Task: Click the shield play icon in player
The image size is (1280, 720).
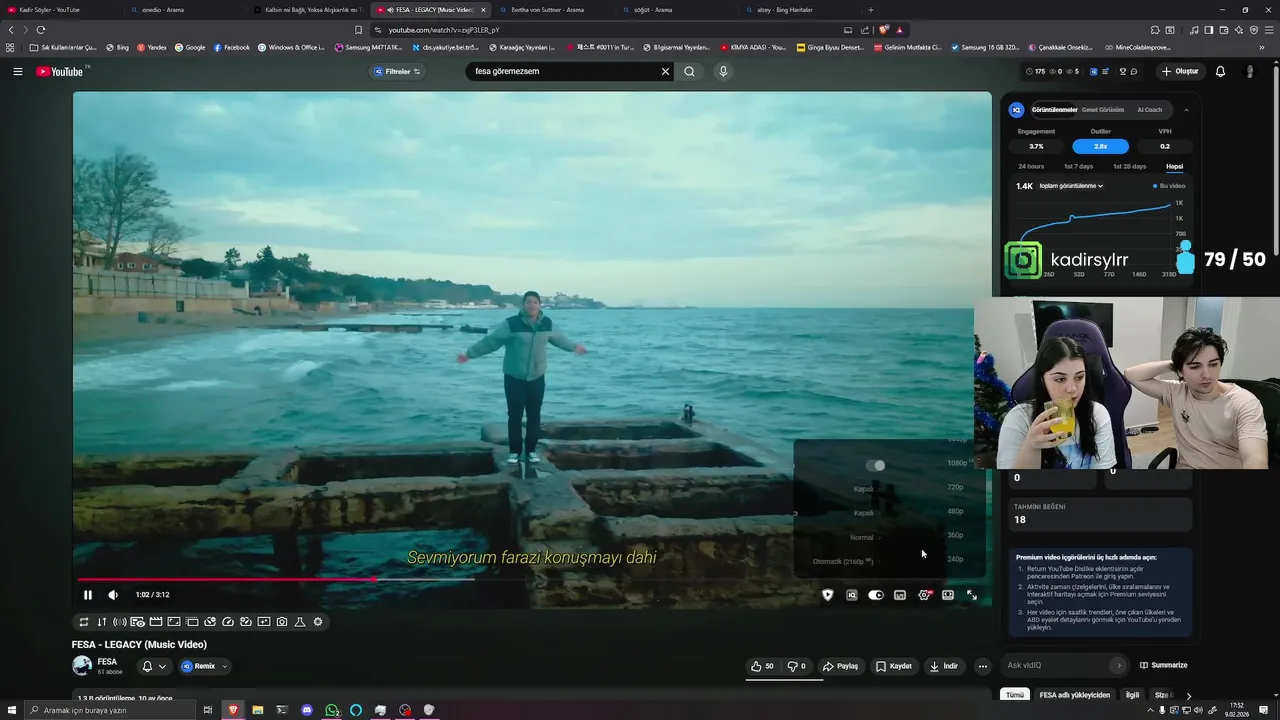Action: tap(827, 595)
